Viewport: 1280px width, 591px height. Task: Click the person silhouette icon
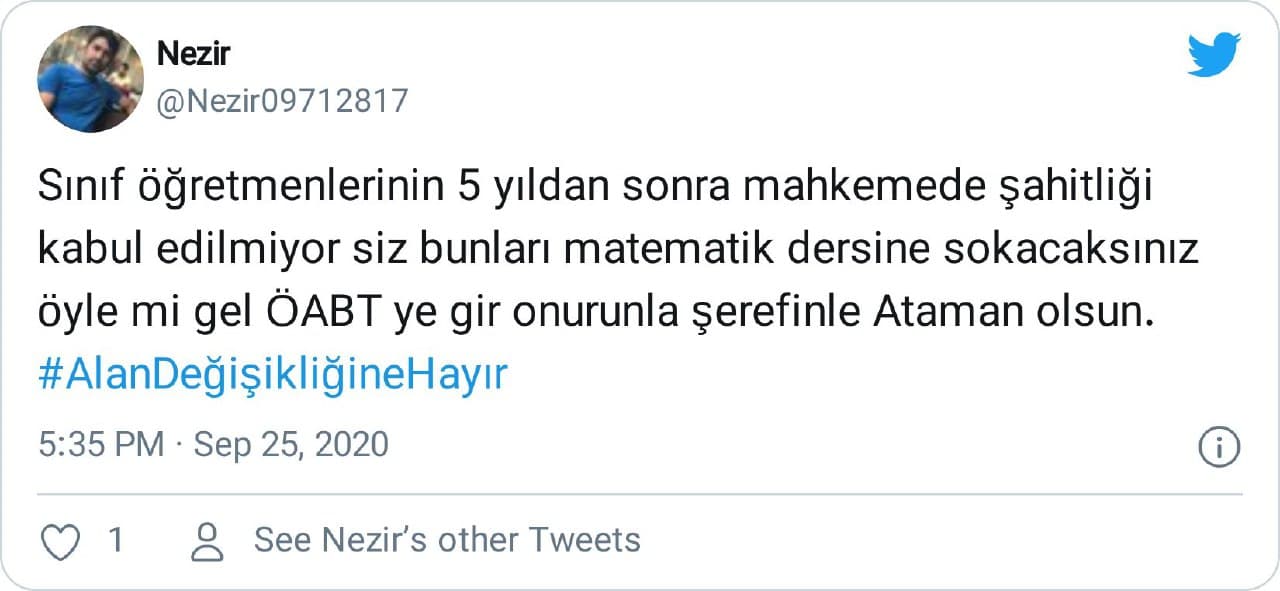[207, 541]
